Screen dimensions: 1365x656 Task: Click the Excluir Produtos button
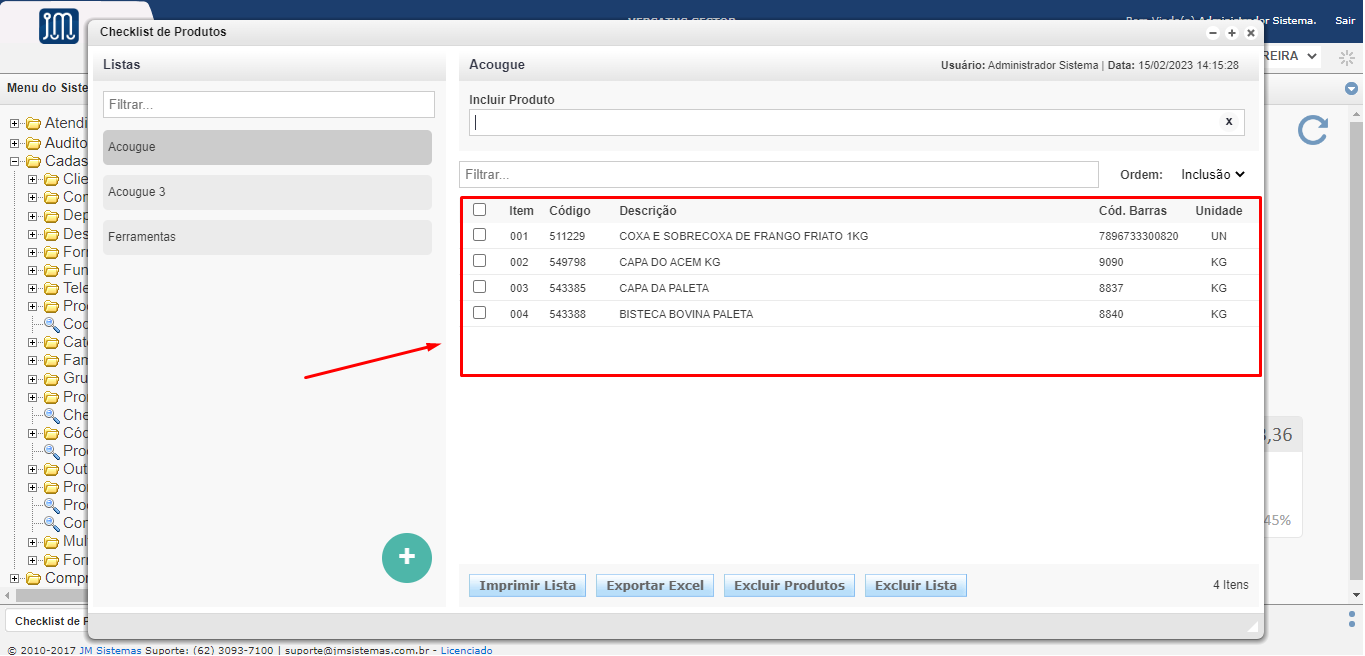[789, 586]
